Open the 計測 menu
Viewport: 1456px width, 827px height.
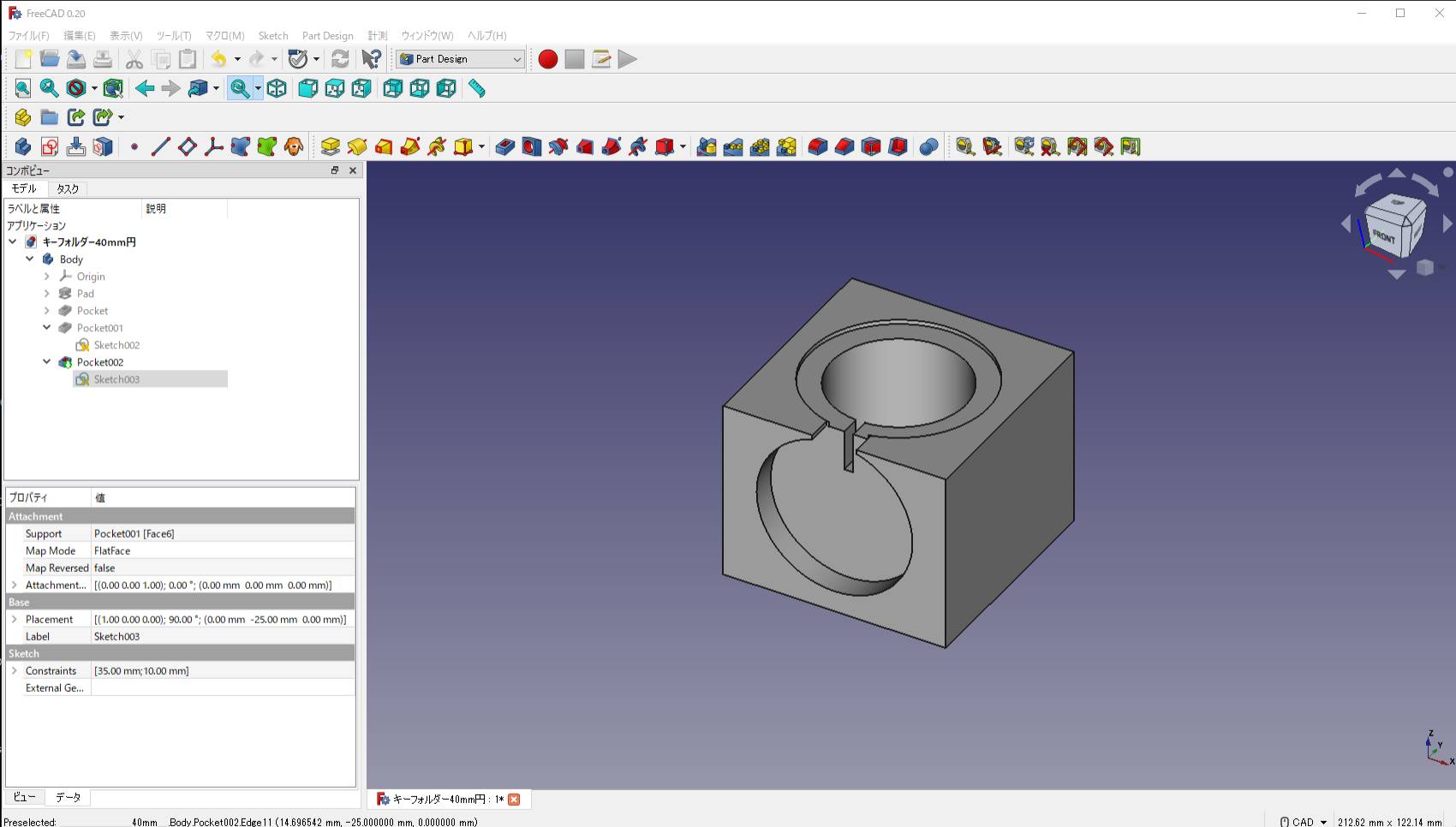tap(378, 35)
